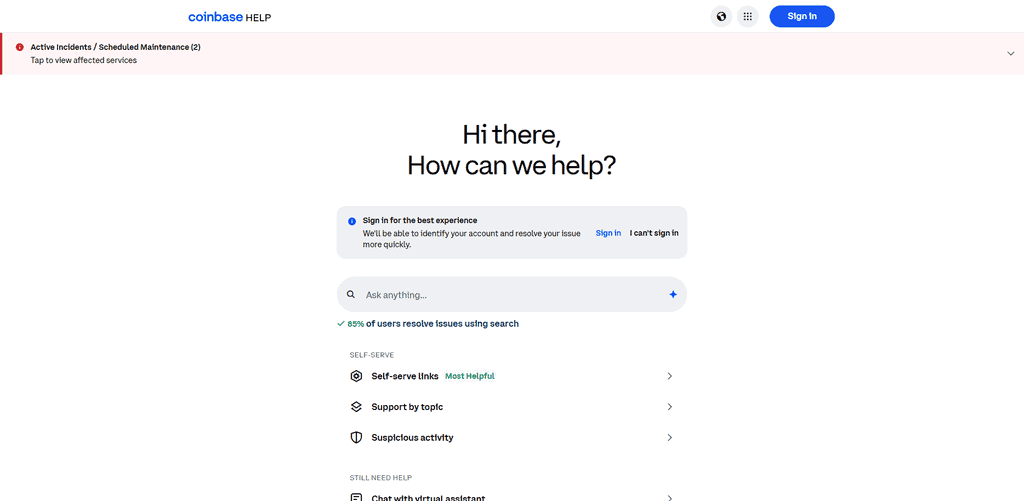Click the green checkmark icon

pos(341,323)
